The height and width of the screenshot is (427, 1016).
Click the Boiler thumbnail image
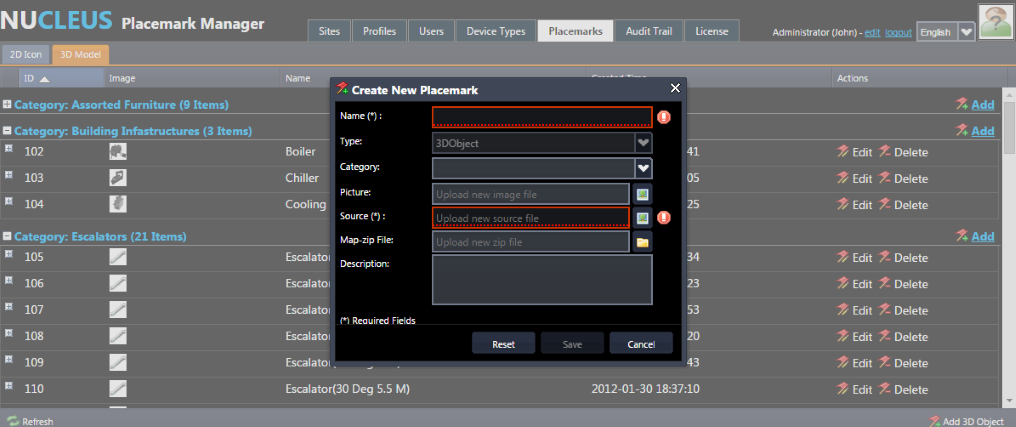click(x=118, y=152)
